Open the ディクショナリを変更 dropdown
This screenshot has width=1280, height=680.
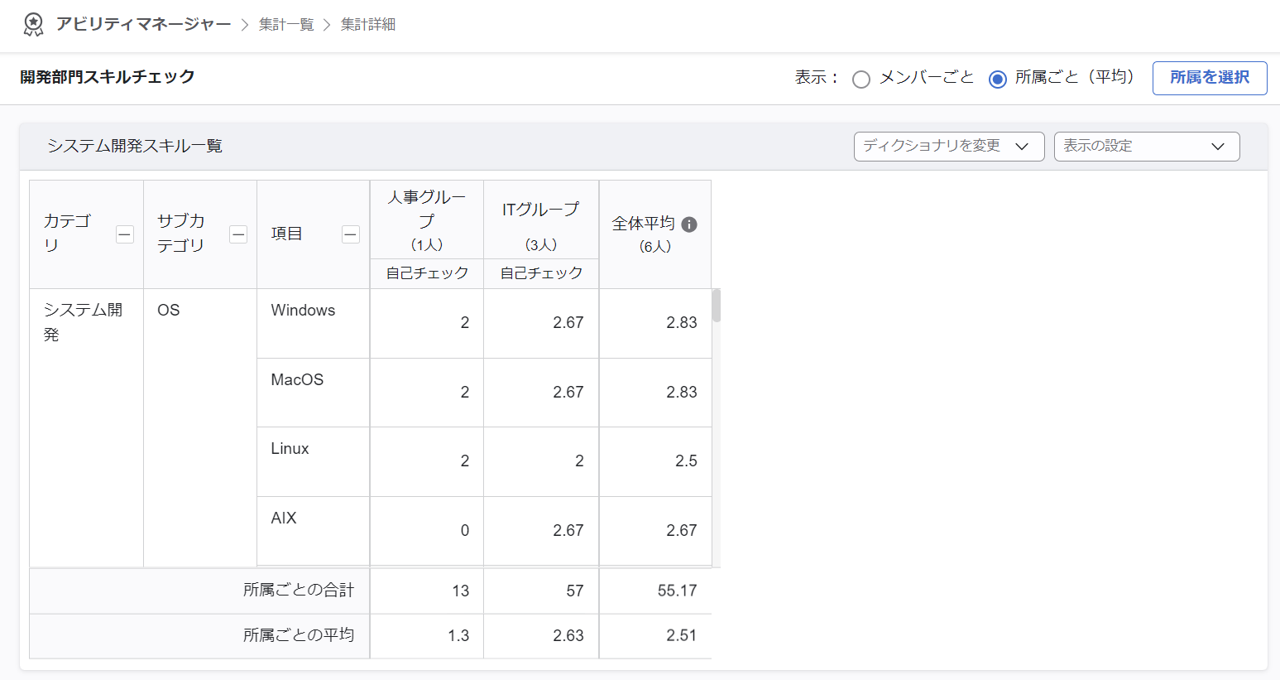(x=948, y=146)
